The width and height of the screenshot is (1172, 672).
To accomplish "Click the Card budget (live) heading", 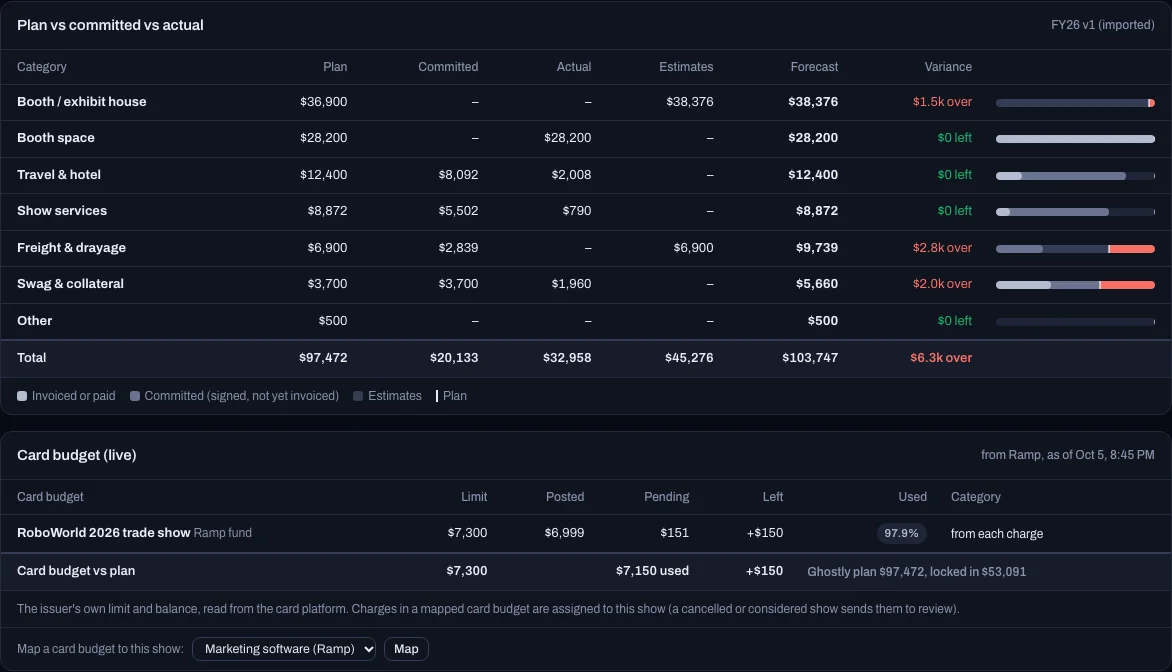I will coord(76,454).
